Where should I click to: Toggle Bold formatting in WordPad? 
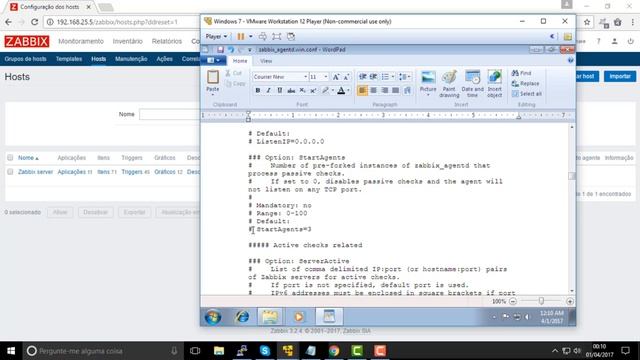[258, 90]
